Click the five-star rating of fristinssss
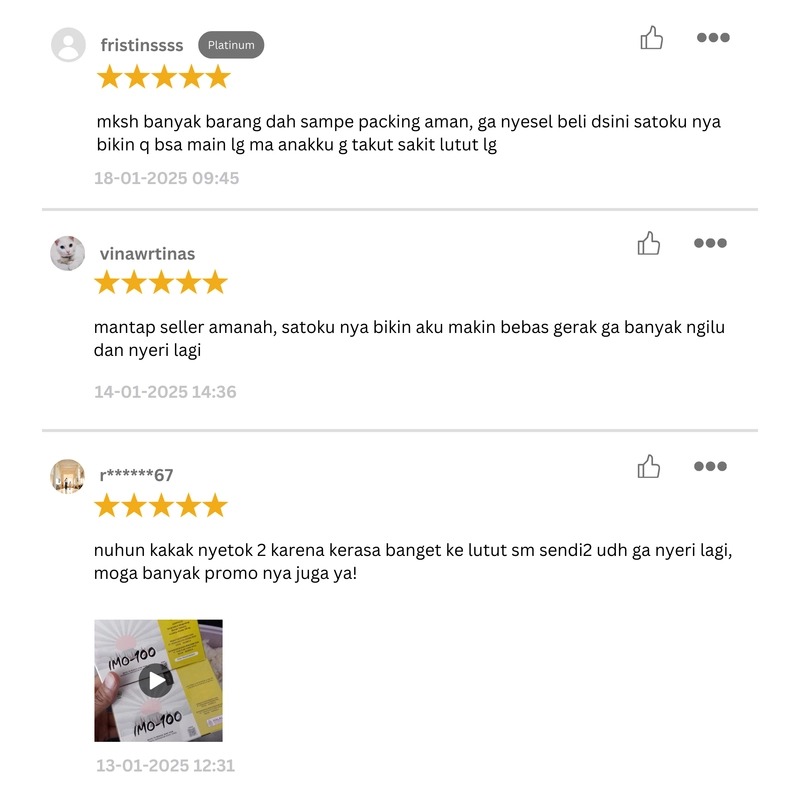The width and height of the screenshot is (800, 800). pyautogui.click(x=164, y=77)
